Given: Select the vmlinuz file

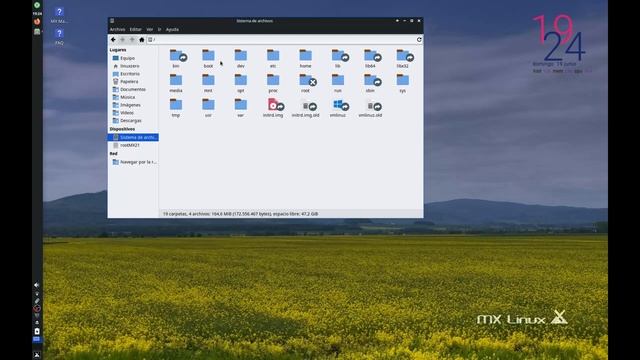Looking at the screenshot, I should coord(339,108).
